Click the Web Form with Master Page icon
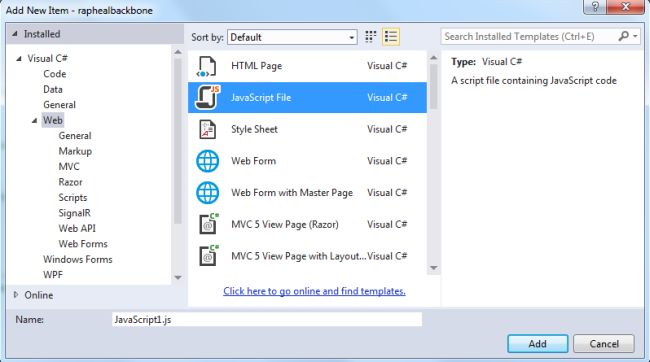 coord(207,193)
